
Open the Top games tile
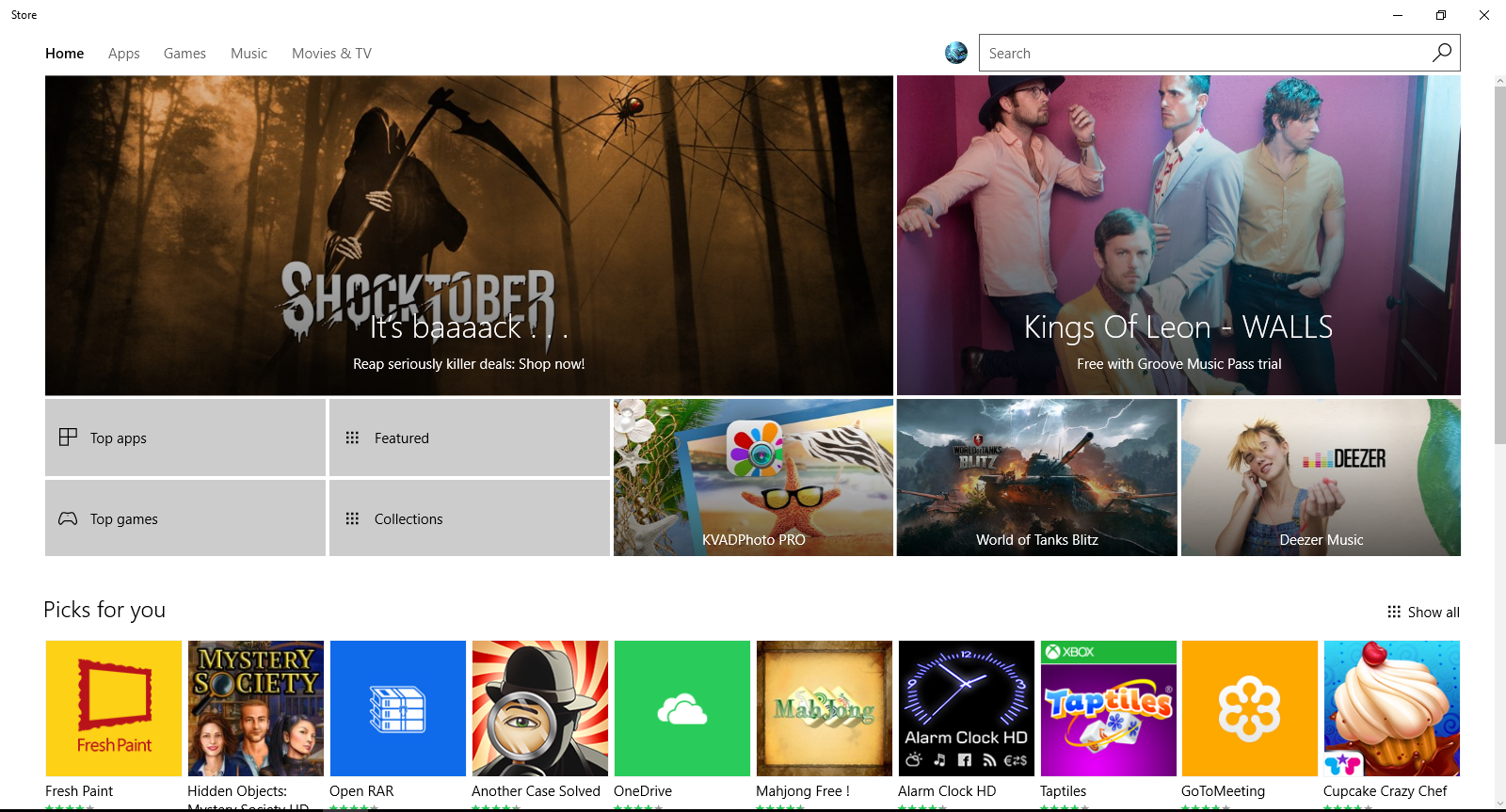point(185,518)
